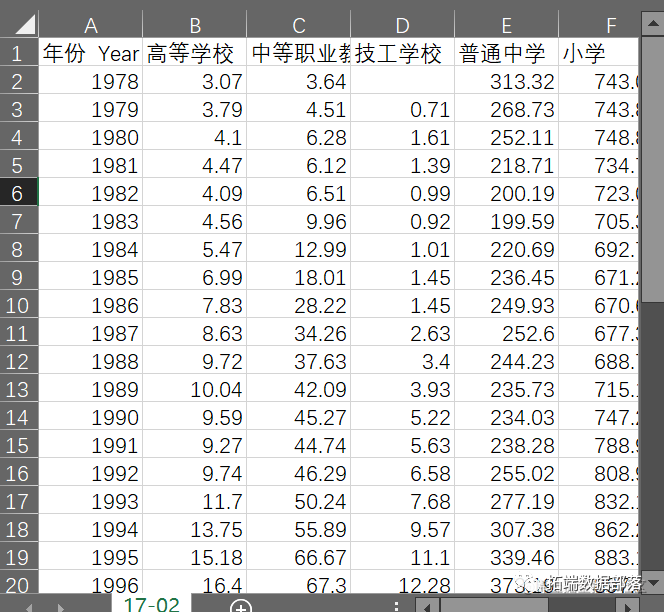
Task: Click cell value 339.46
Action: tap(506, 556)
